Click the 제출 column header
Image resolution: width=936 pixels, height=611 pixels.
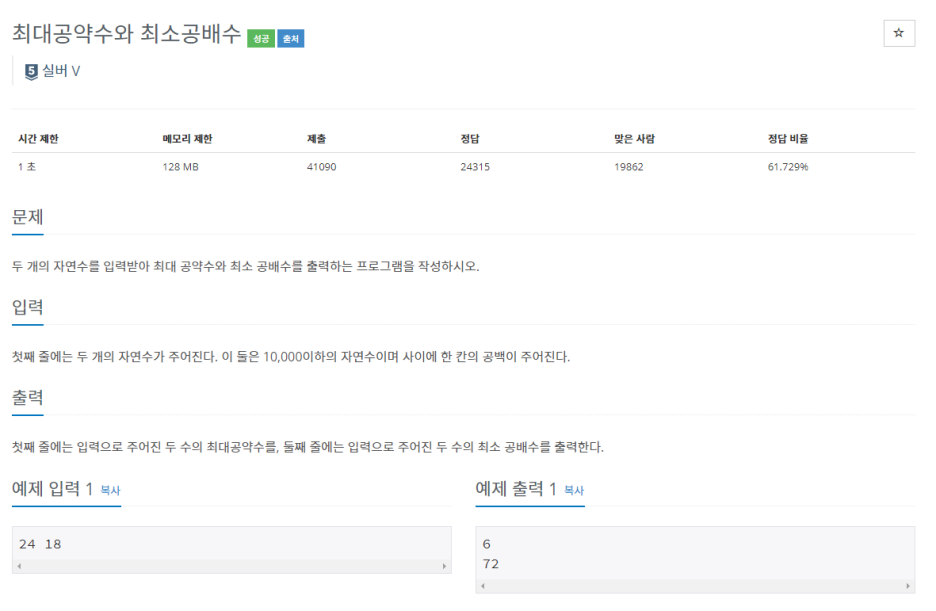[316, 139]
